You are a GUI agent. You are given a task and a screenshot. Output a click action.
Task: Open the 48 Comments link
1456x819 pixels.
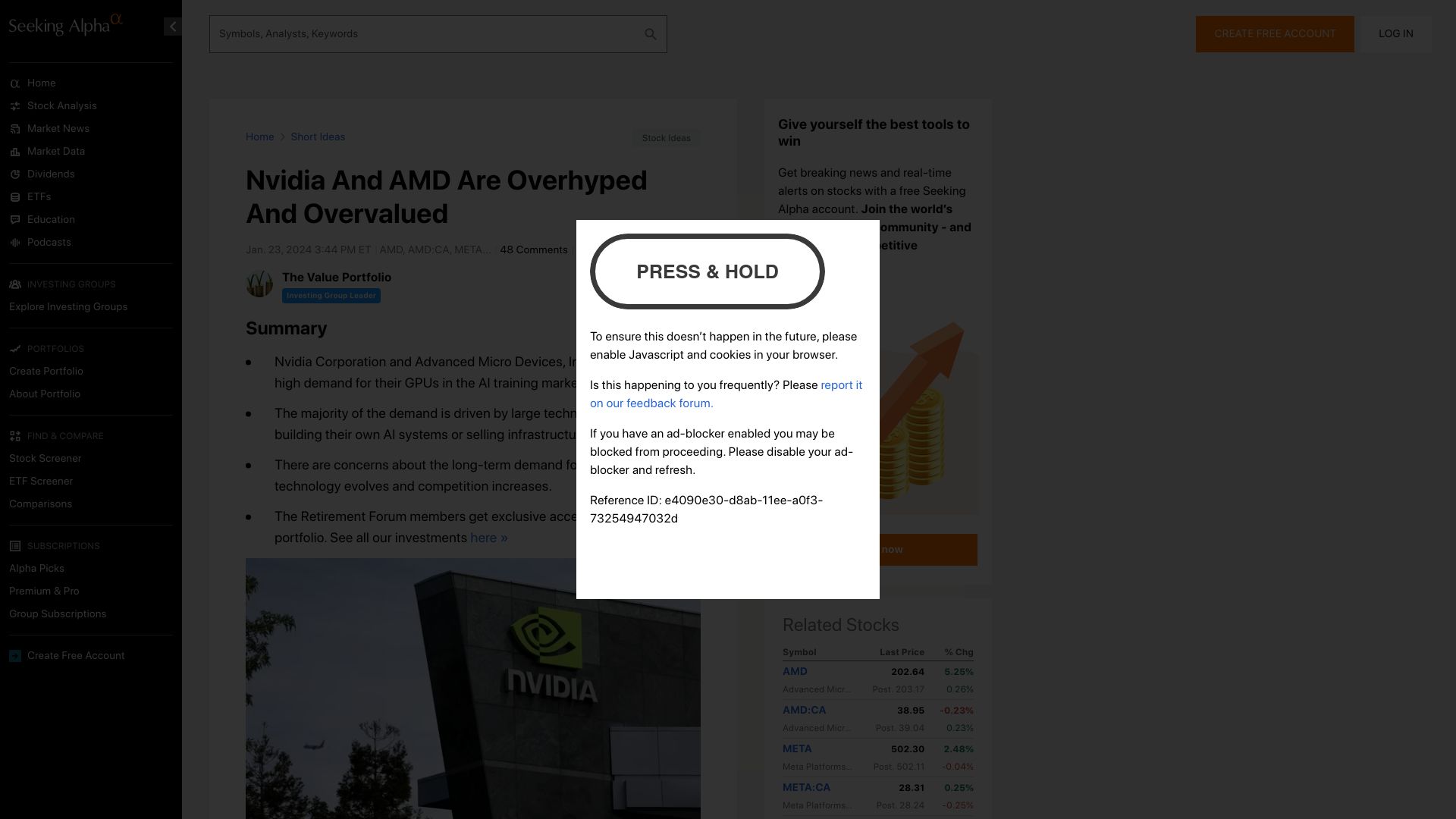(x=534, y=250)
